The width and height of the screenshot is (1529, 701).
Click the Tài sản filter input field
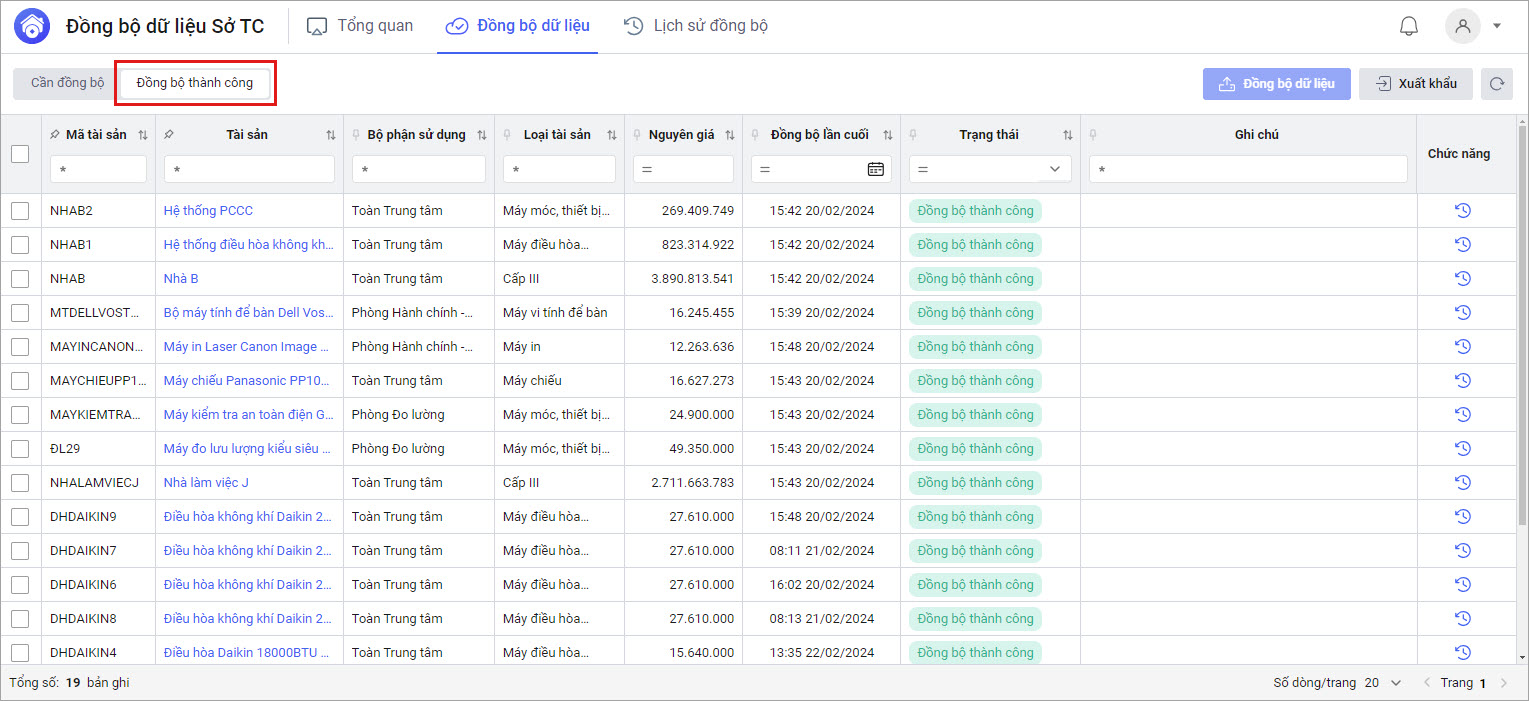[x=249, y=169]
